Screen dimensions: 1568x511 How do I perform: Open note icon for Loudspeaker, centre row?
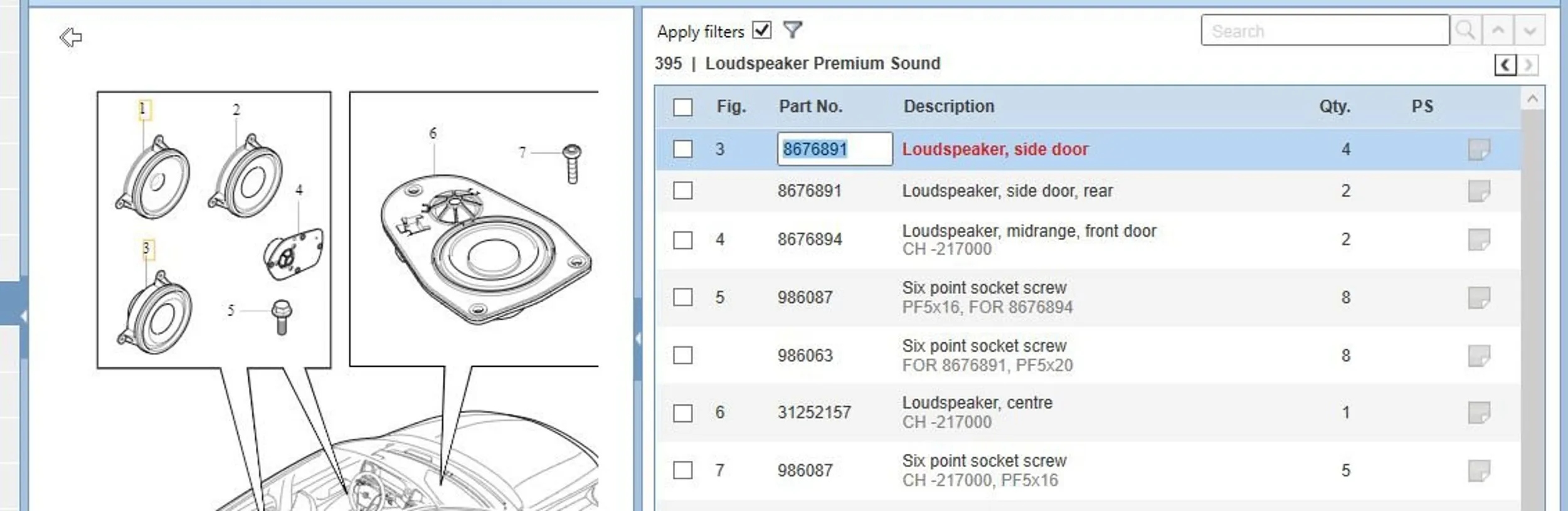[x=1479, y=413]
